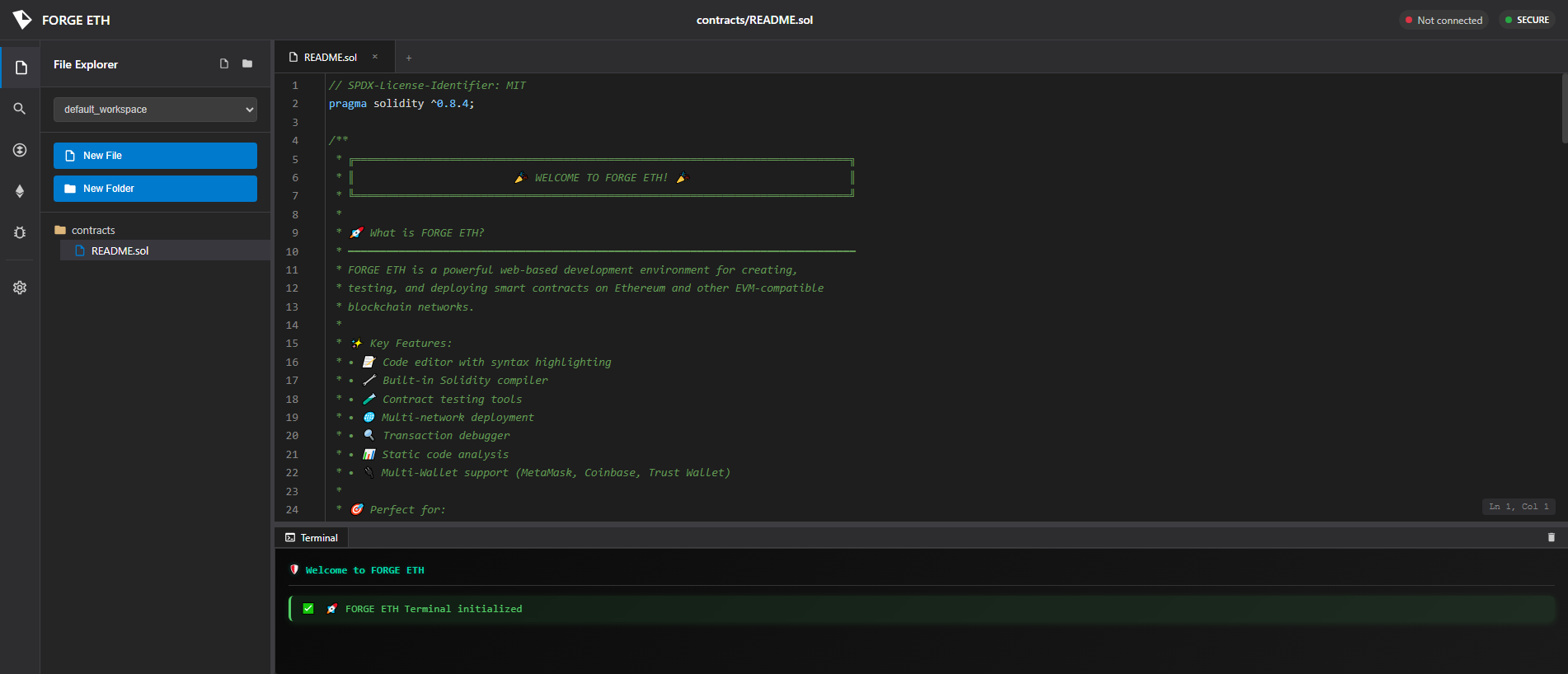The height and width of the screenshot is (674, 1568).
Task: Click 'FORGE ETH Terminal initialized' message
Action: pos(434,609)
